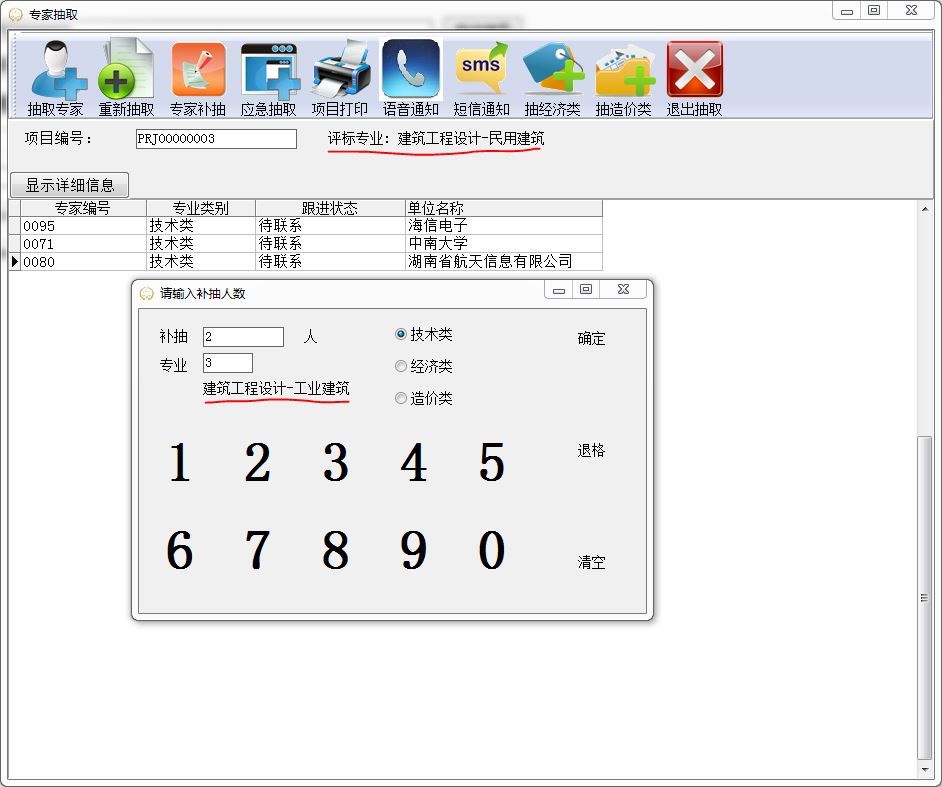This screenshot has width=942, height=787.
Task: Click the 确定 confirm button in dialog
Action: click(591, 338)
